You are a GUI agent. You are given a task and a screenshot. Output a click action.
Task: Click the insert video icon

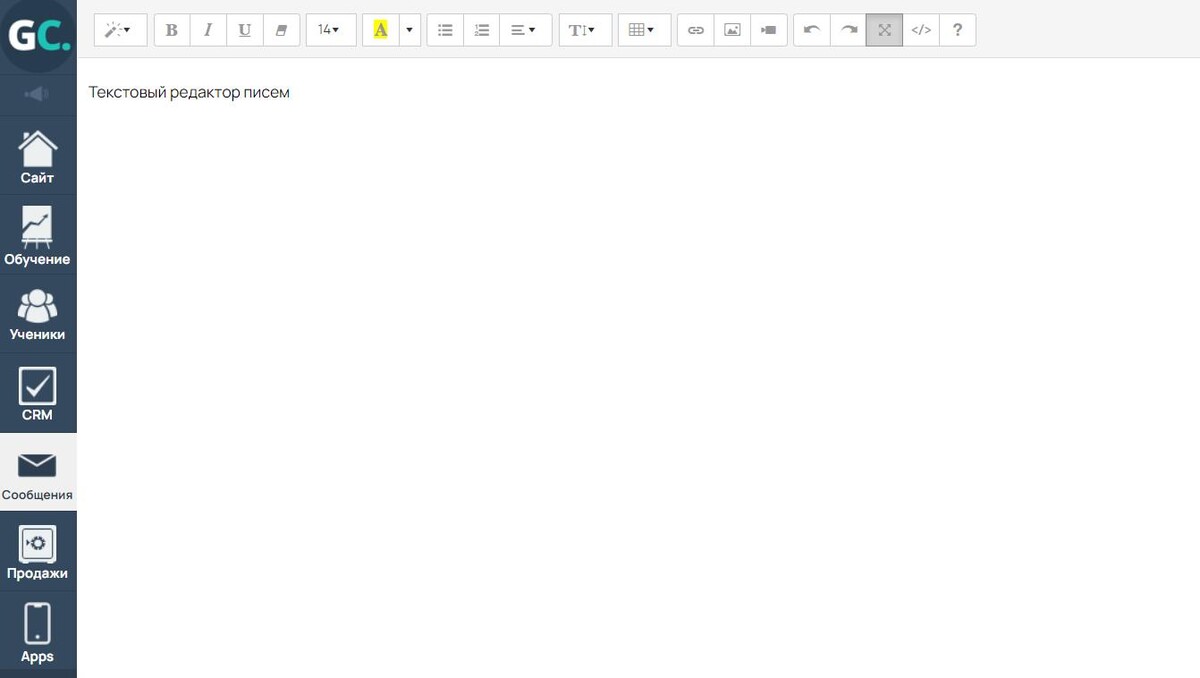tap(768, 30)
